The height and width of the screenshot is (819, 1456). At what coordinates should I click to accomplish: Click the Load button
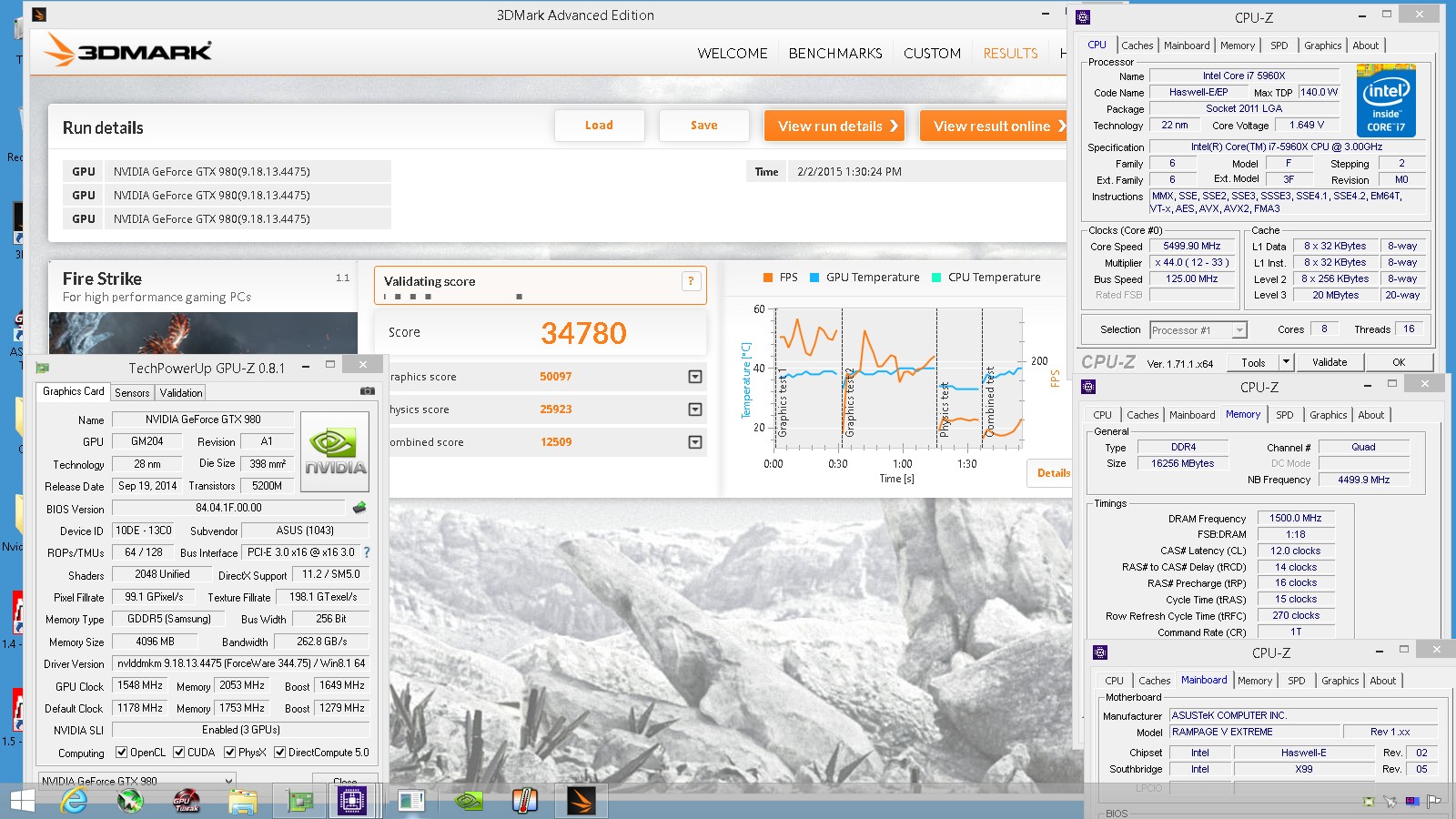(x=599, y=126)
